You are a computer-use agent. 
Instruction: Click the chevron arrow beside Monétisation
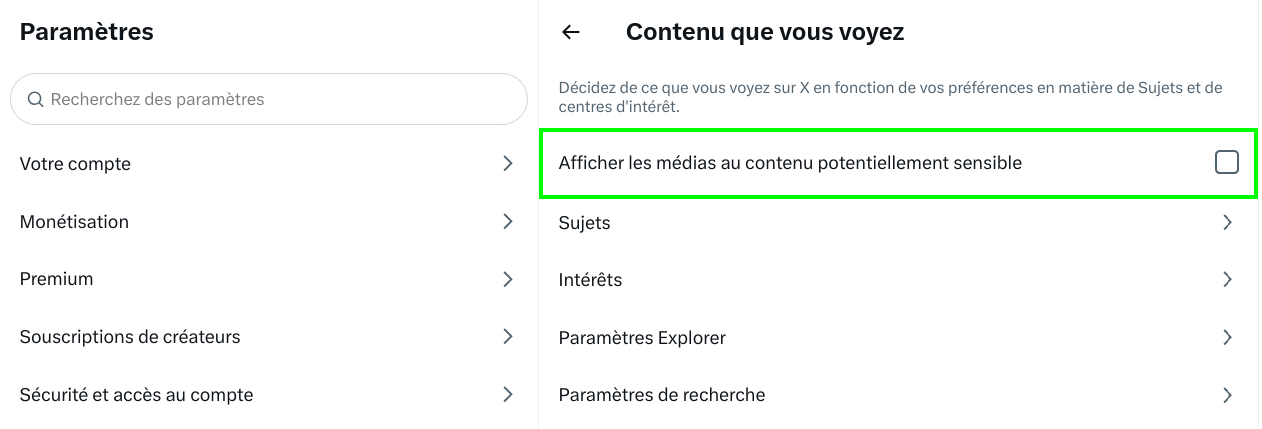508,221
